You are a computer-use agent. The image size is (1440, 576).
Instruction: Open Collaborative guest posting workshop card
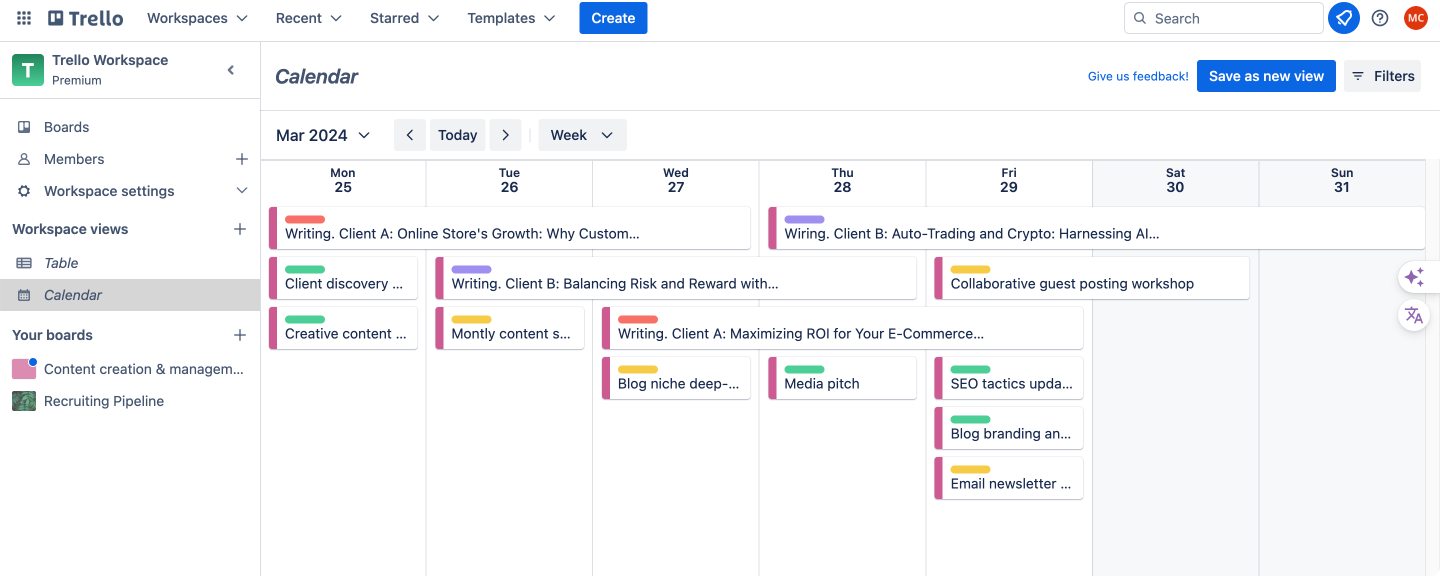(1092, 278)
